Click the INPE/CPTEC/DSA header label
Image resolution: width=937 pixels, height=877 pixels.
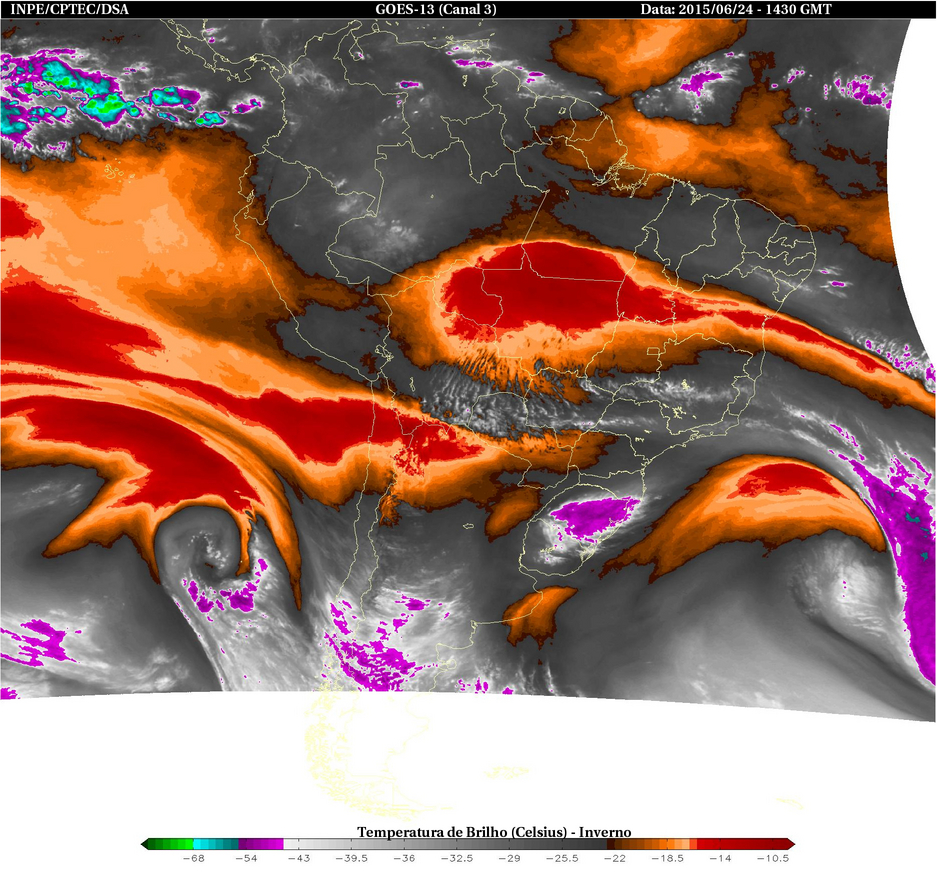point(69,10)
